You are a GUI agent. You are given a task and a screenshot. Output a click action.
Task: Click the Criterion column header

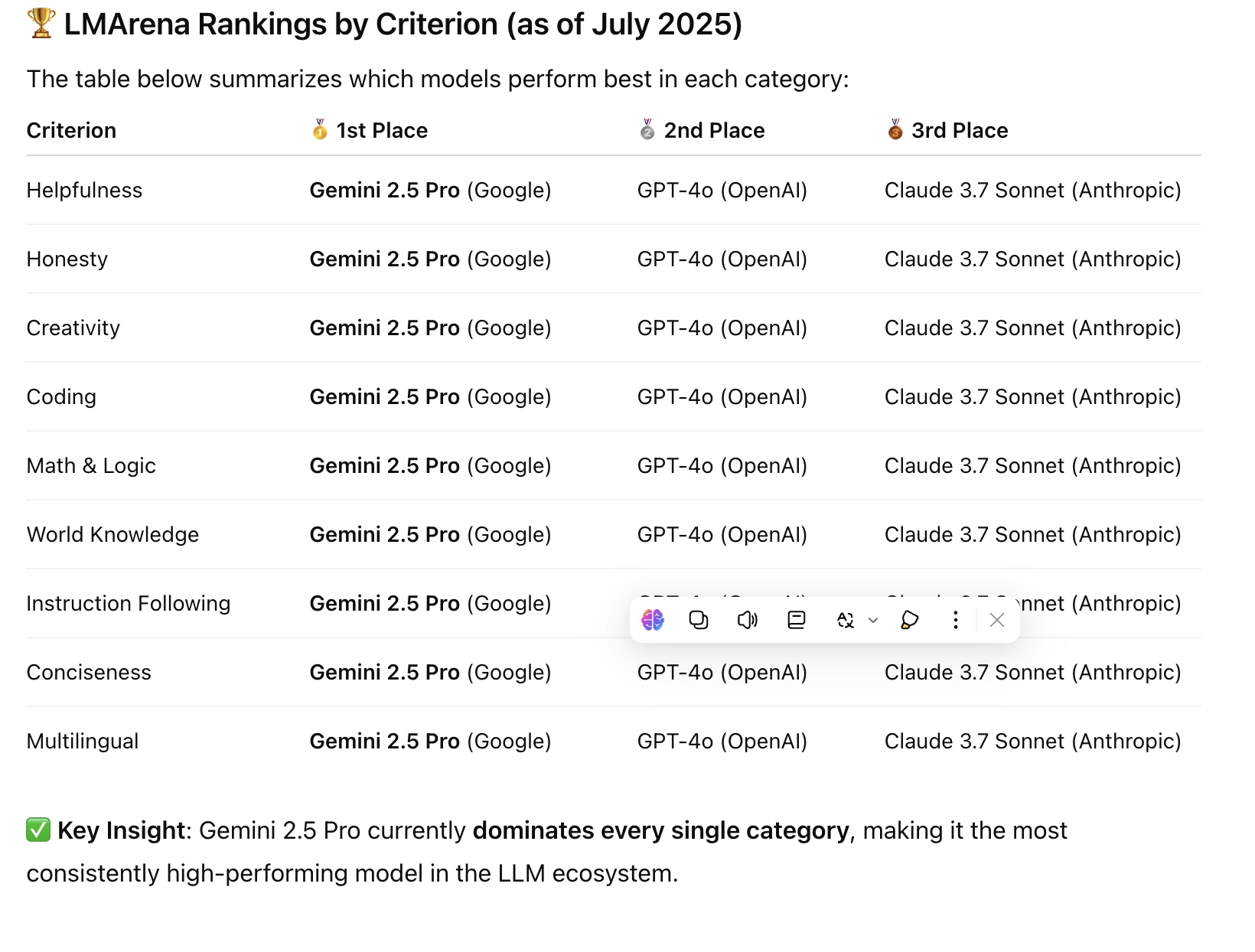point(71,131)
